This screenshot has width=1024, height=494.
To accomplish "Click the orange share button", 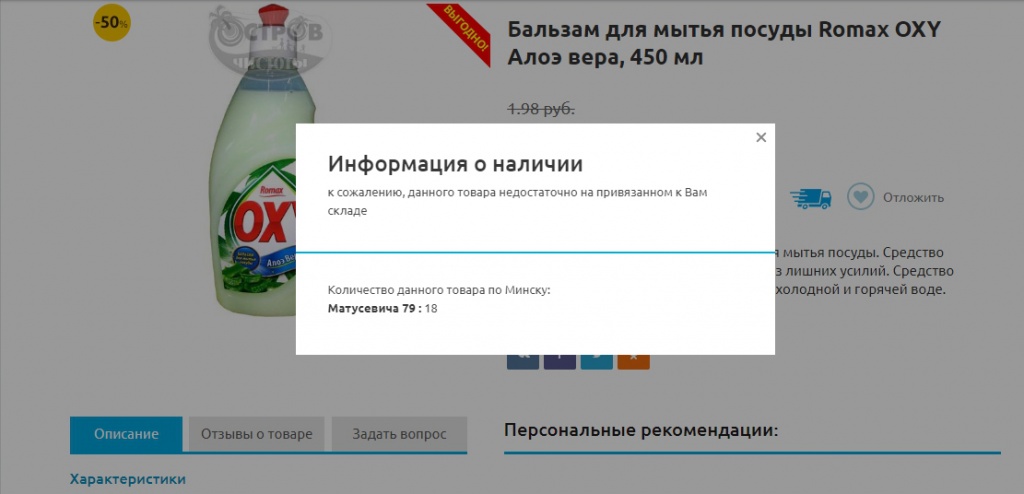I will click(x=633, y=361).
